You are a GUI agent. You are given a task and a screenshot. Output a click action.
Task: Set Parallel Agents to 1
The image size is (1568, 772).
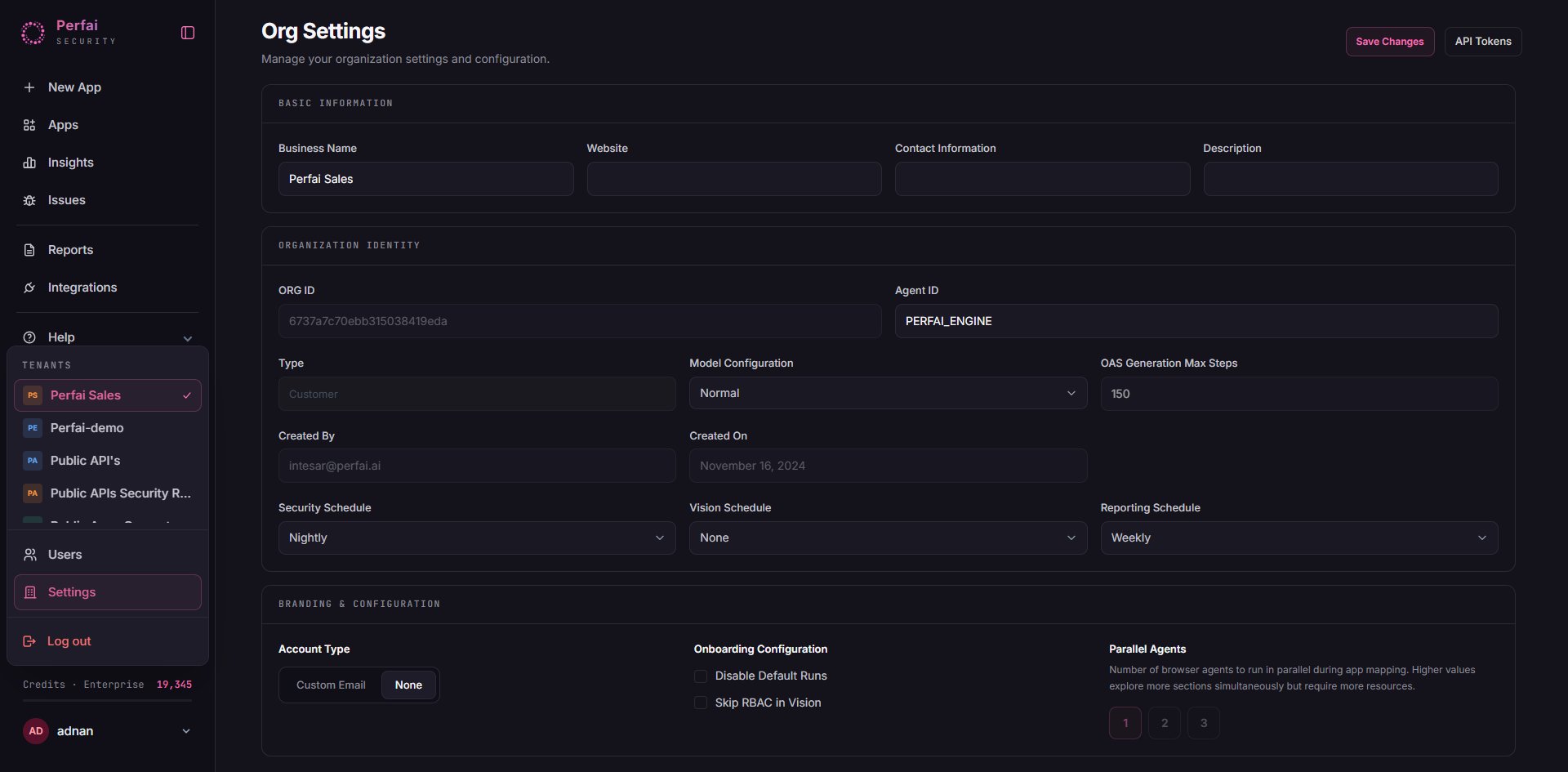[x=1125, y=723]
